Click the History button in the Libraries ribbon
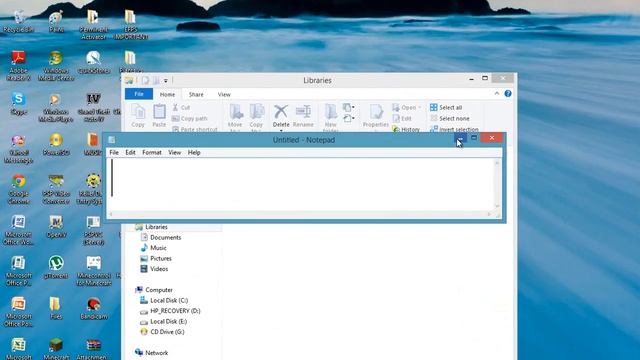Screen dimensions: 640x360 [406, 129]
